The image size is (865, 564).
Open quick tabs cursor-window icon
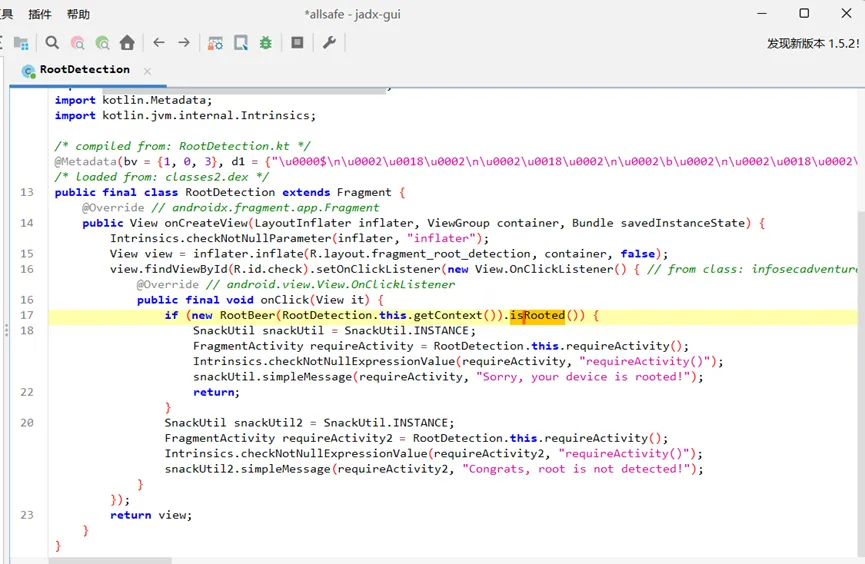241,43
